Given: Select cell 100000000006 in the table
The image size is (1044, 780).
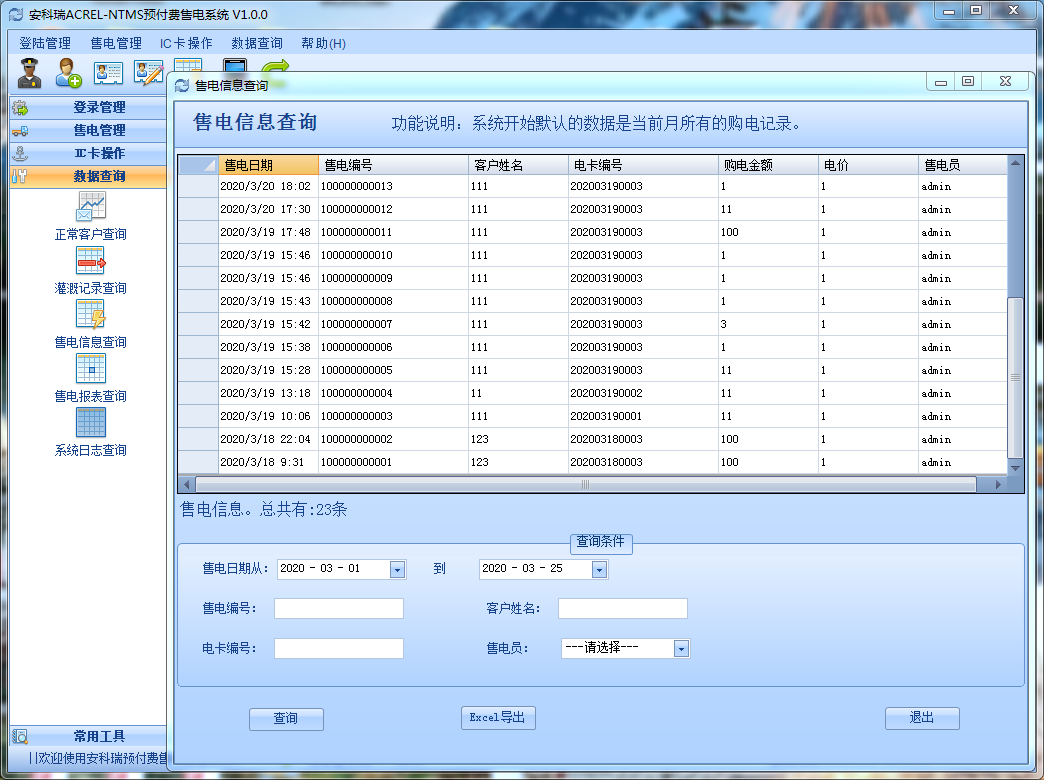Looking at the screenshot, I should [393, 348].
